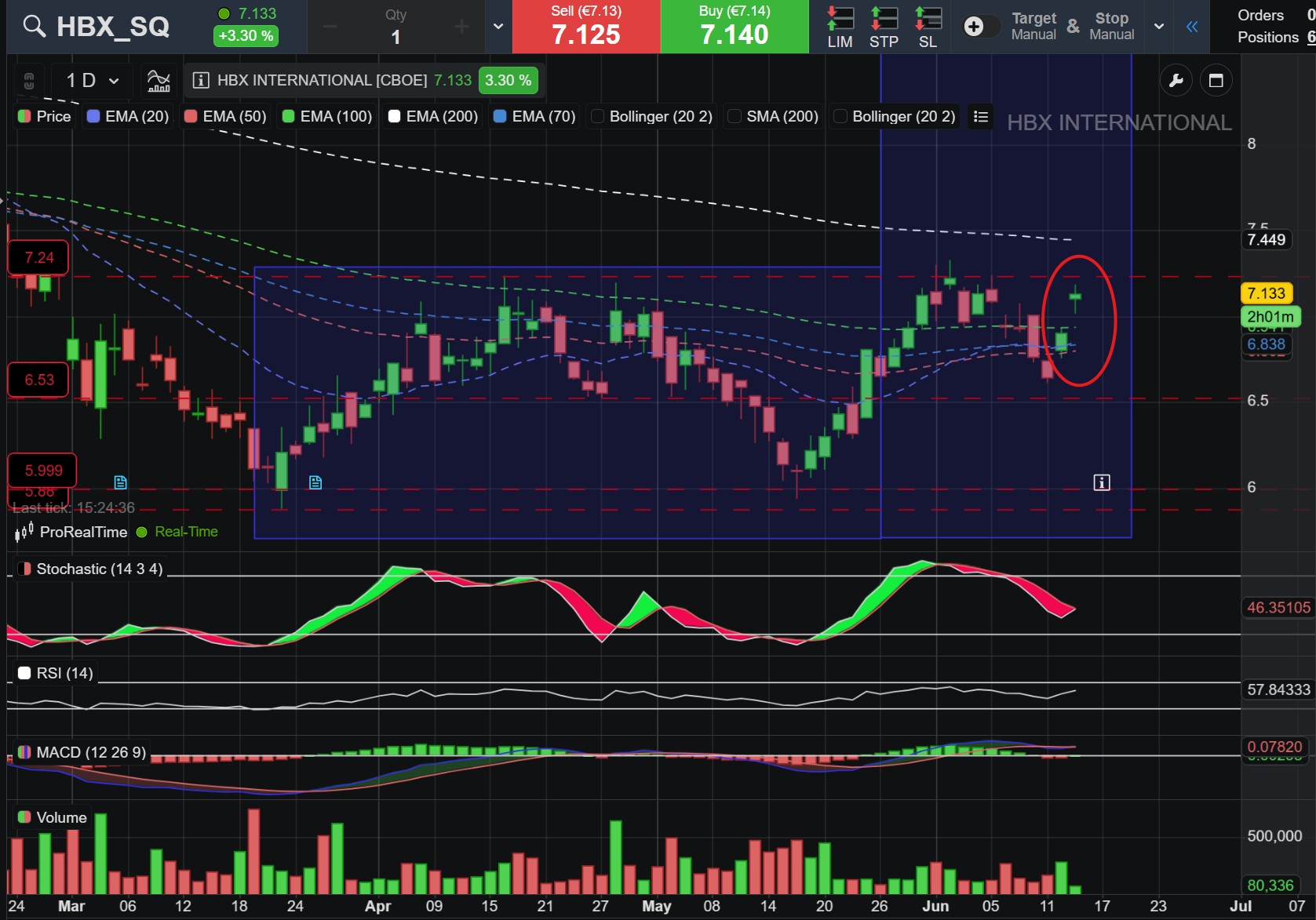Click the 7.449 price axis label
The height and width of the screenshot is (920, 1316).
pos(1267,240)
